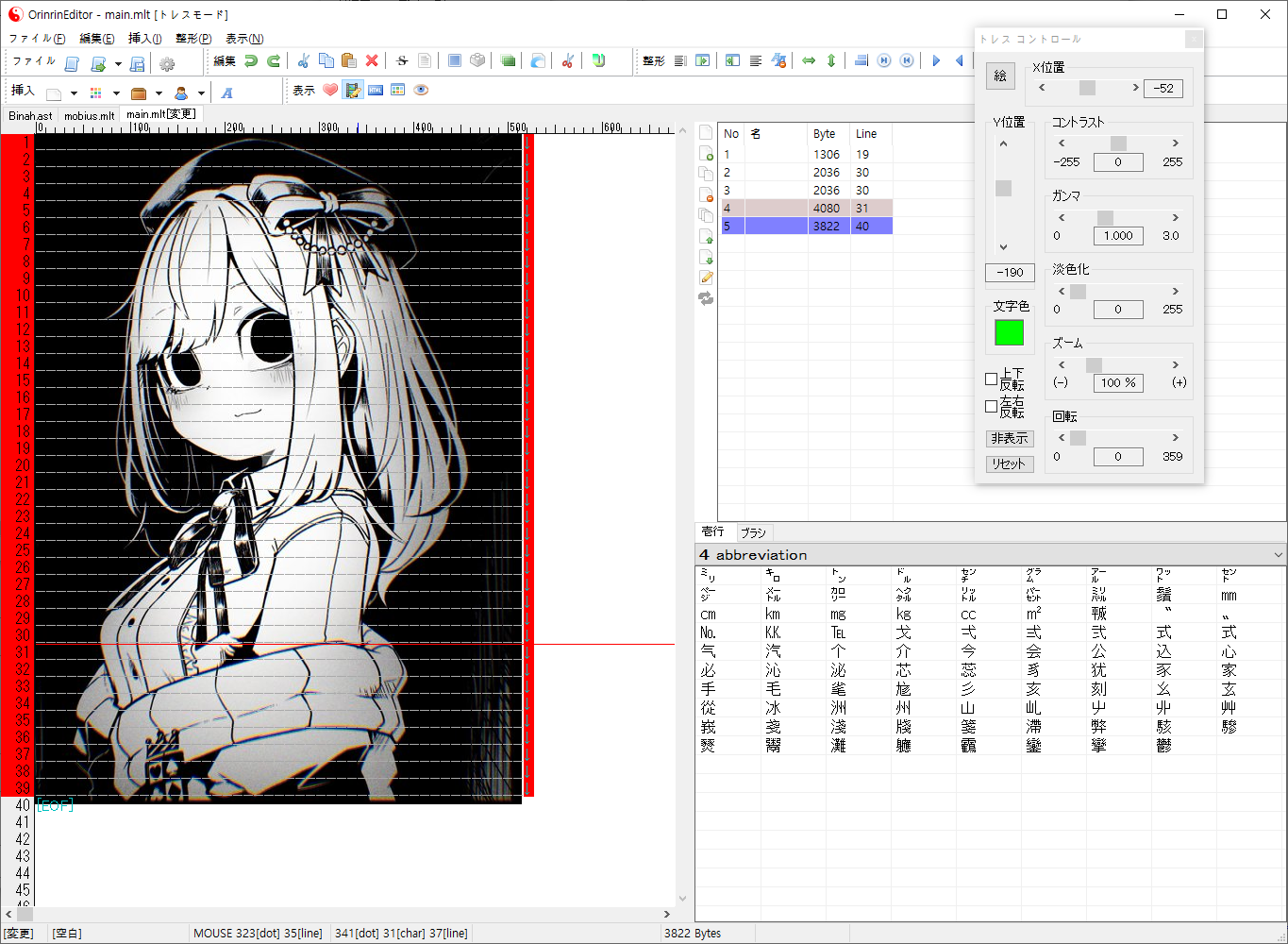Click the gear settings icon in file toolbar

(167, 64)
